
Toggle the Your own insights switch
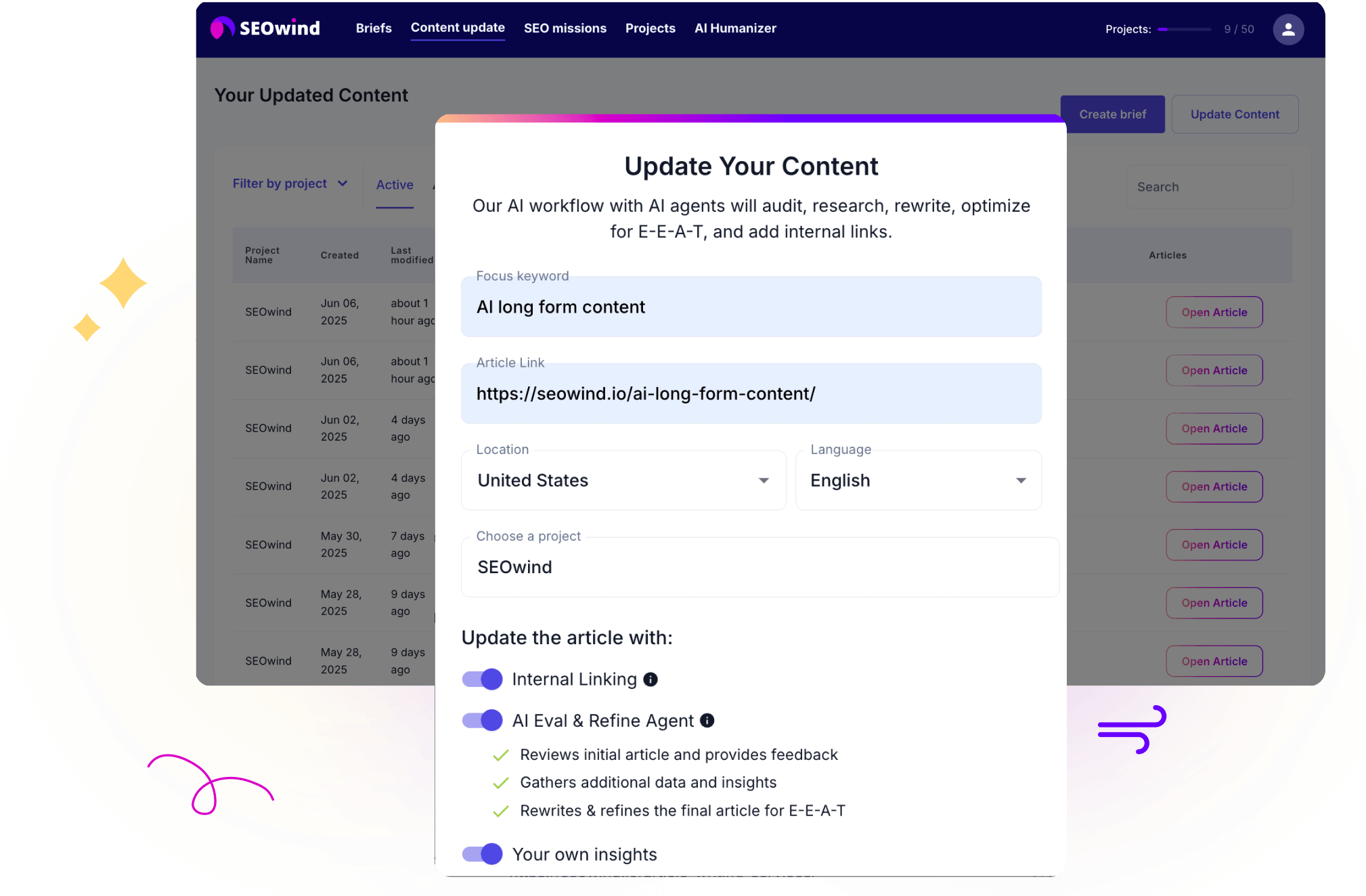[482, 854]
